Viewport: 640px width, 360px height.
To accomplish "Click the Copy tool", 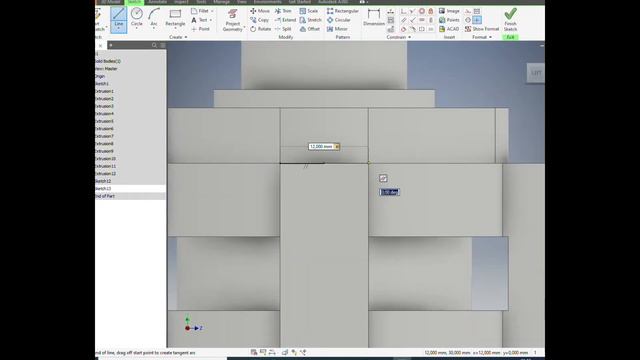I will pyautogui.click(x=259, y=20).
